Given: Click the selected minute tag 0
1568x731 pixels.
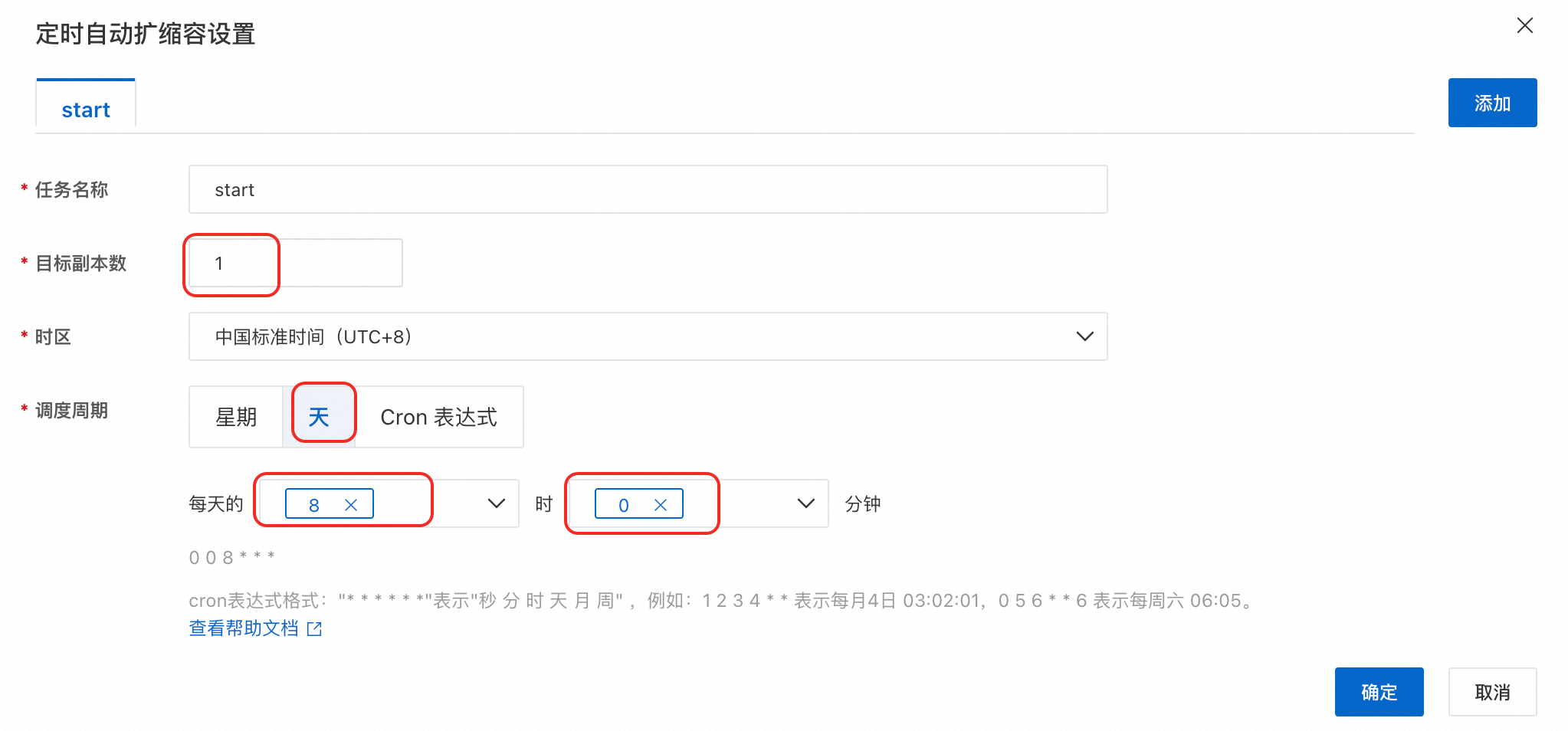Looking at the screenshot, I should click(x=623, y=505).
